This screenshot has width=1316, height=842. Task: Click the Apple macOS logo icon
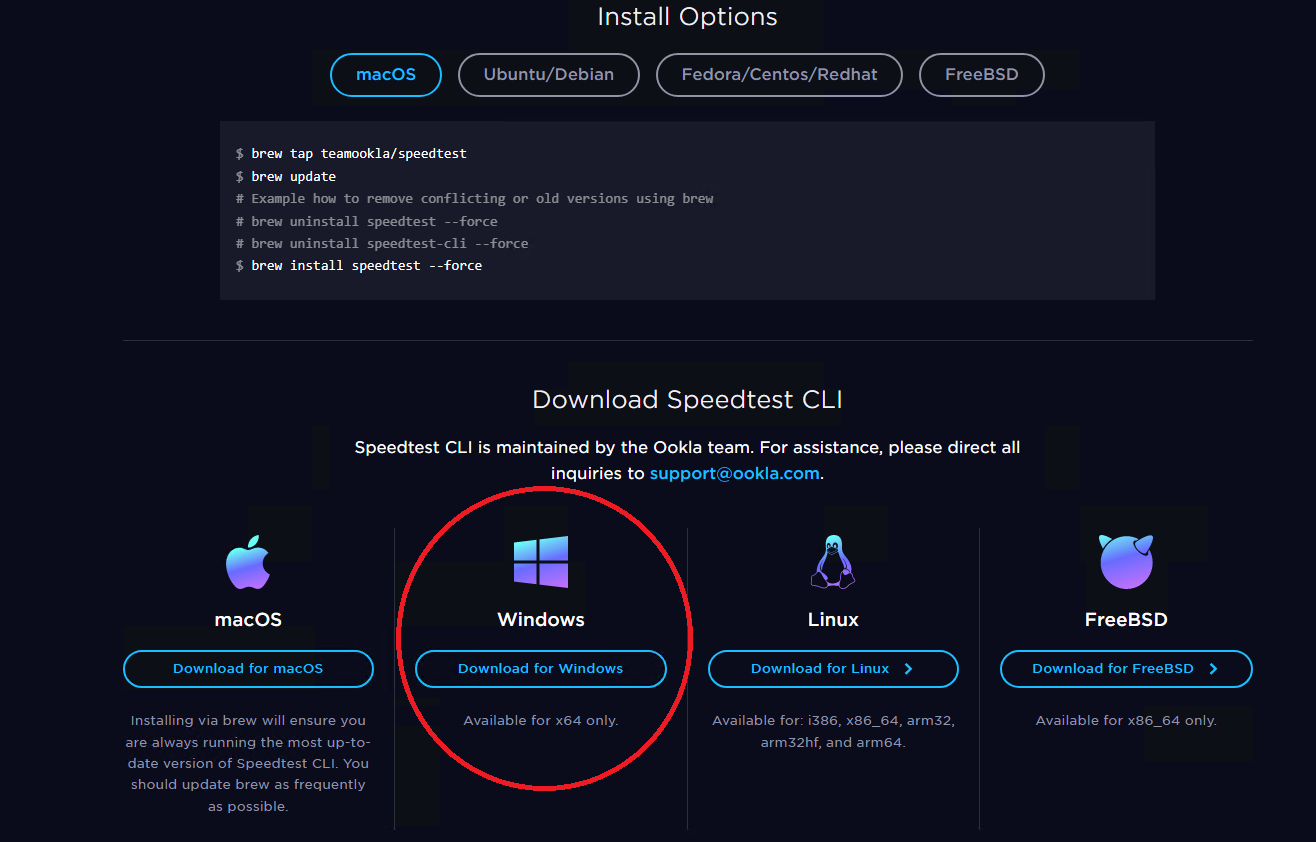coord(248,562)
